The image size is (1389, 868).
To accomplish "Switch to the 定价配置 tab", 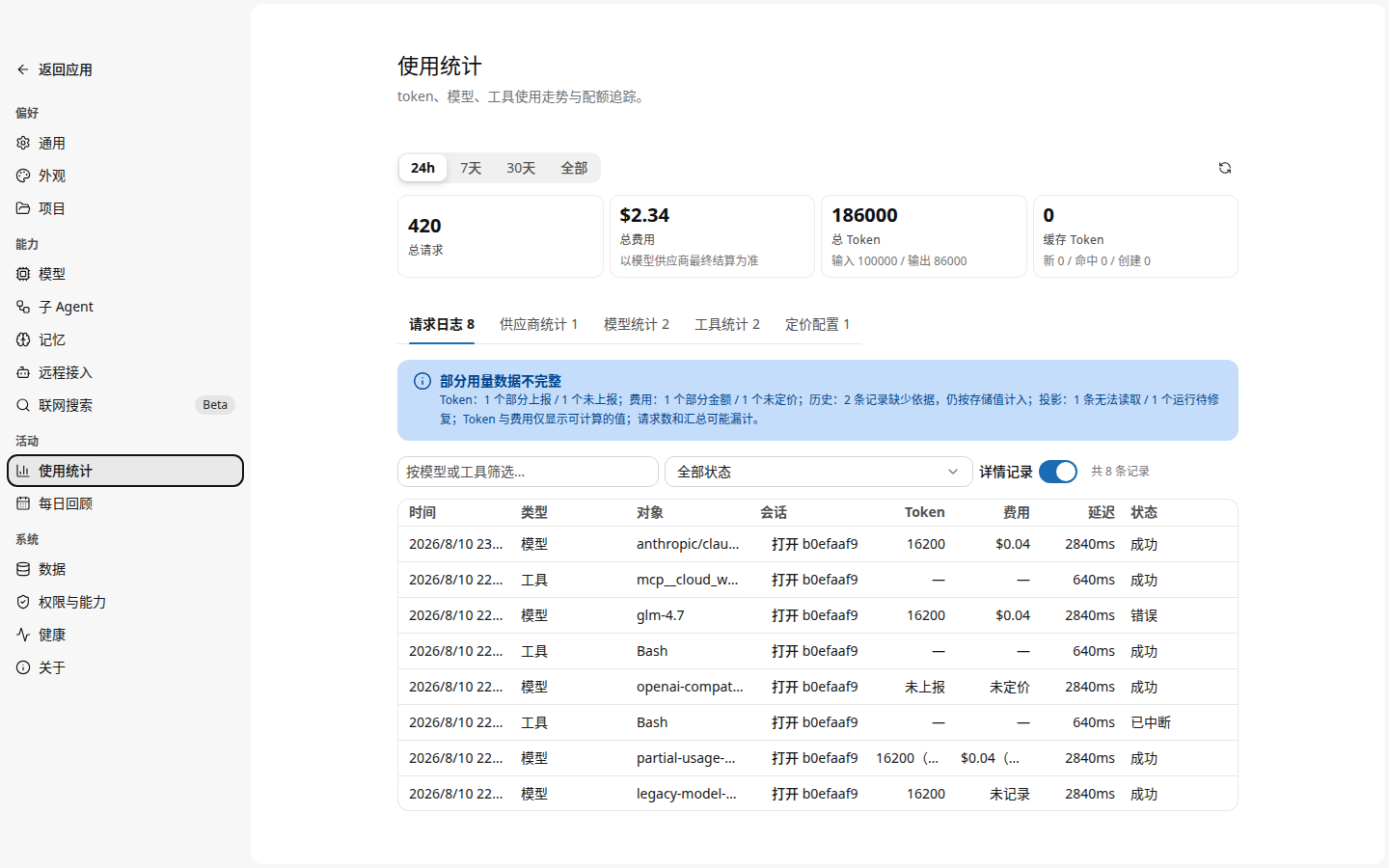I will pyautogui.click(x=817, y=324).
